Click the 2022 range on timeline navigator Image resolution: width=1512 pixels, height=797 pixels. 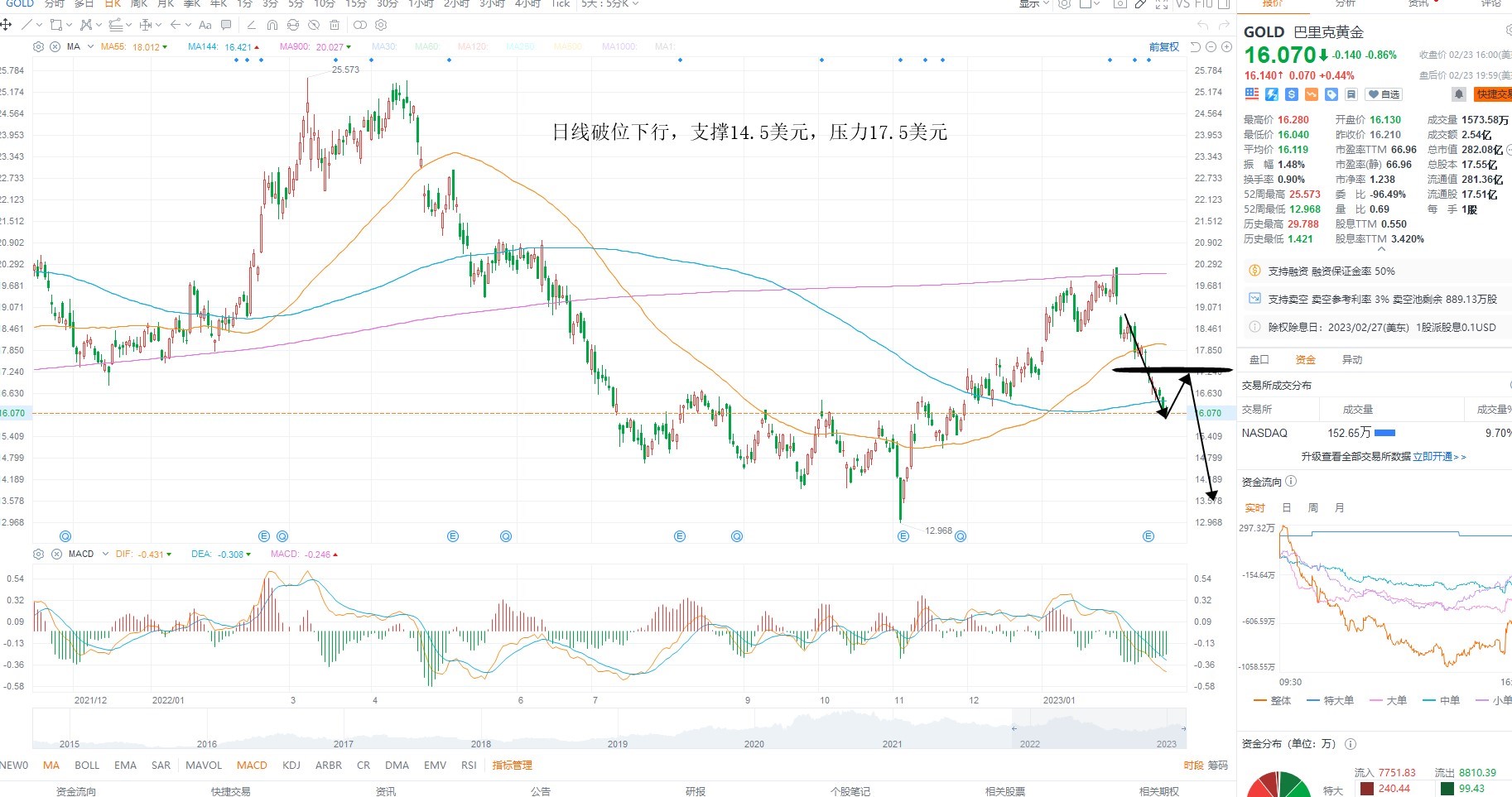(1030, 743)
